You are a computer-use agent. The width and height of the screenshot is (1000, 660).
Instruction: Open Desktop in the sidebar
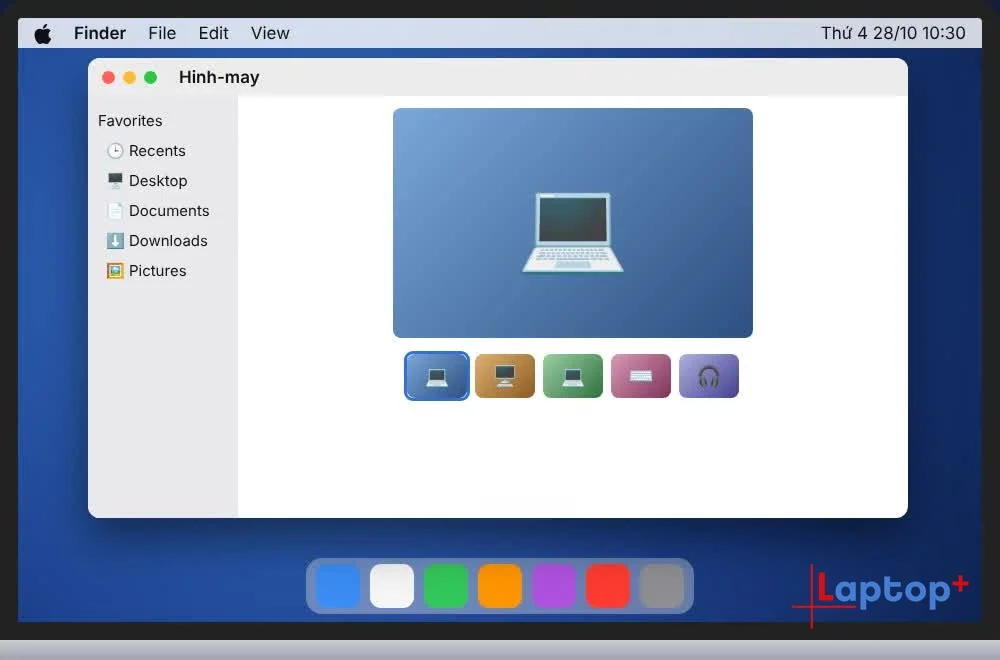tap(147, 180)
